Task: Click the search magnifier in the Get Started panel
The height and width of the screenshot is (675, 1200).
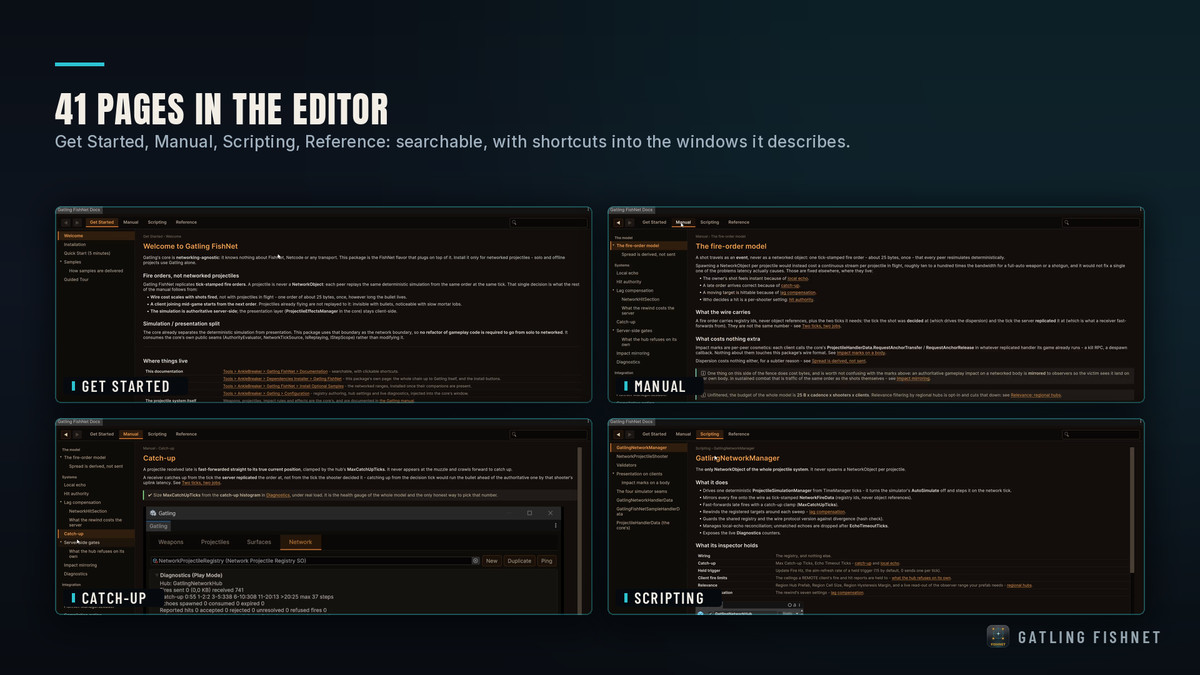Action: (514, 223)
